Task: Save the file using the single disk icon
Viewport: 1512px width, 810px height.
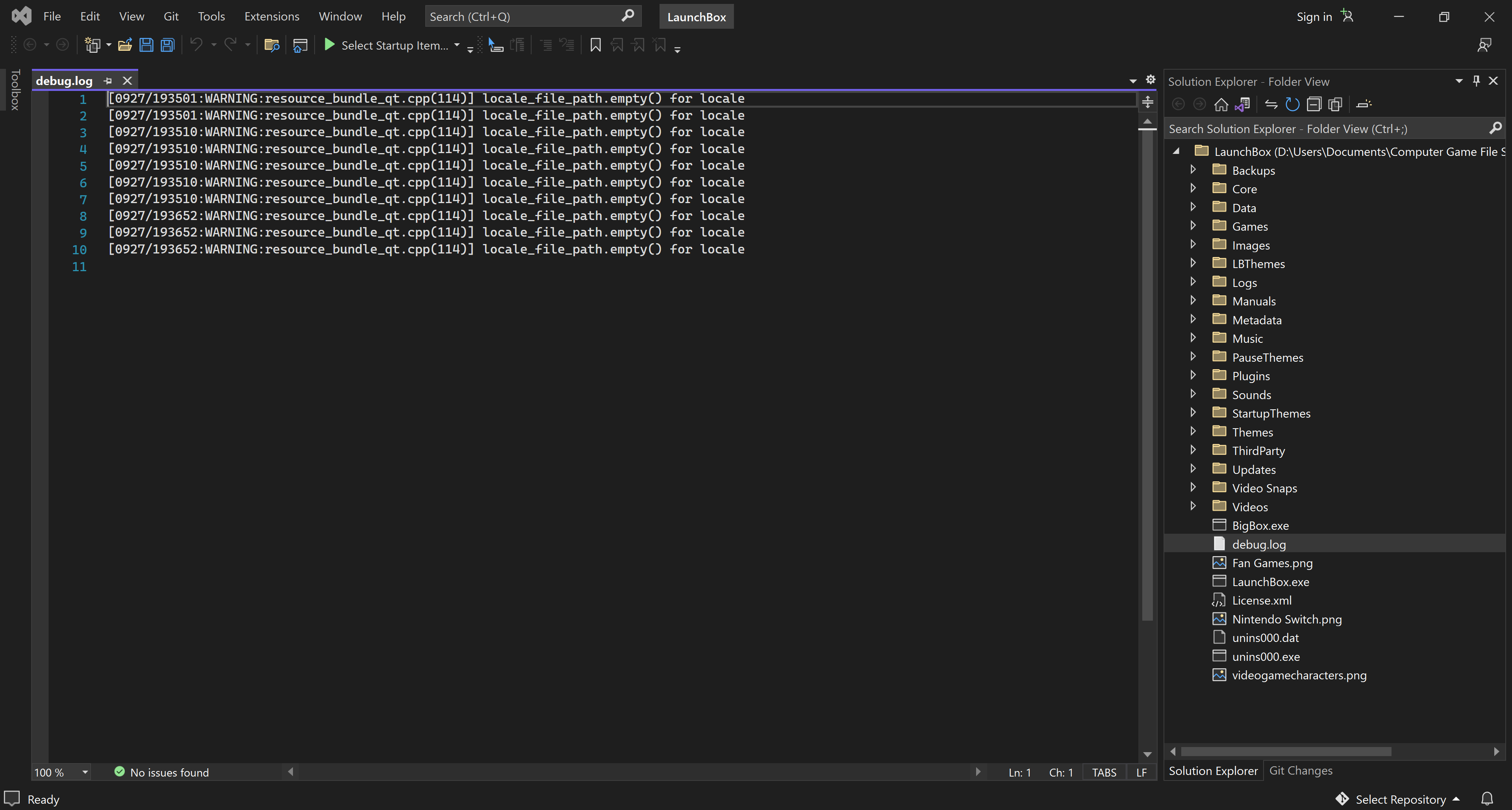Action: (x=146, y=45)
